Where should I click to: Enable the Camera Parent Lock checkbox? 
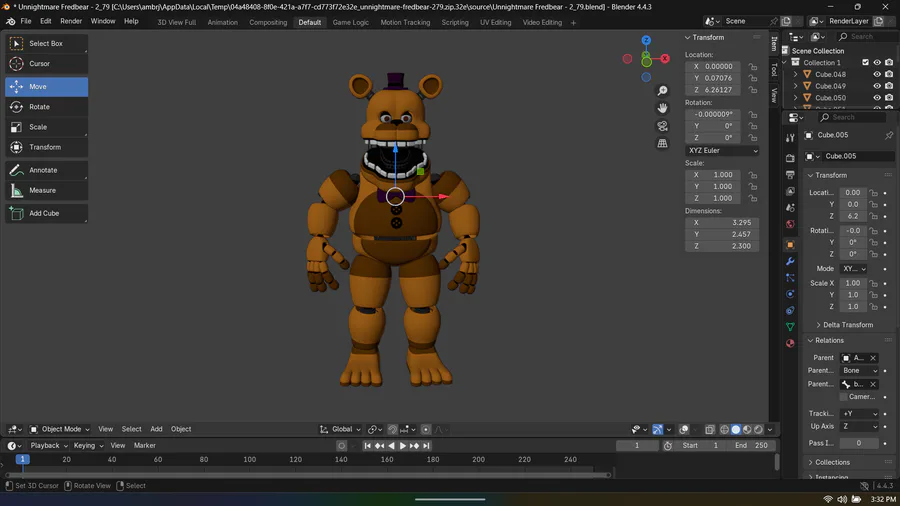843,397
